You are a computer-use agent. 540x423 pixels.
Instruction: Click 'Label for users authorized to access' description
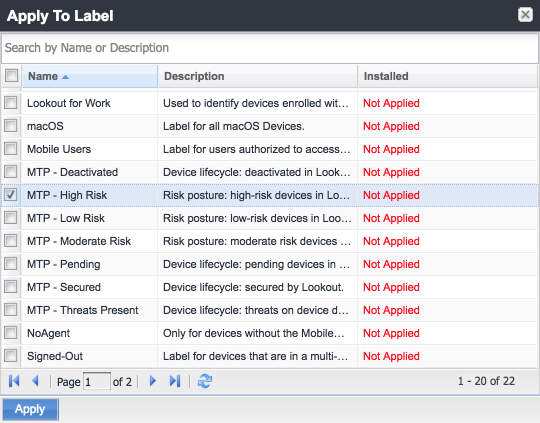257,149
